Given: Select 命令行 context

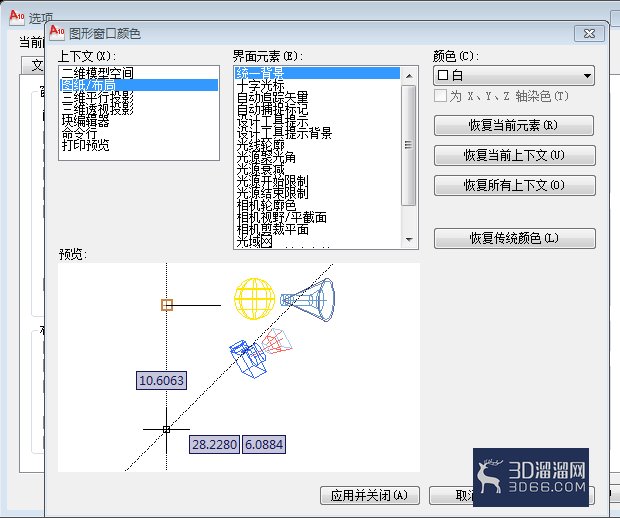Looking at the screenshot, I should click(139, 133).
